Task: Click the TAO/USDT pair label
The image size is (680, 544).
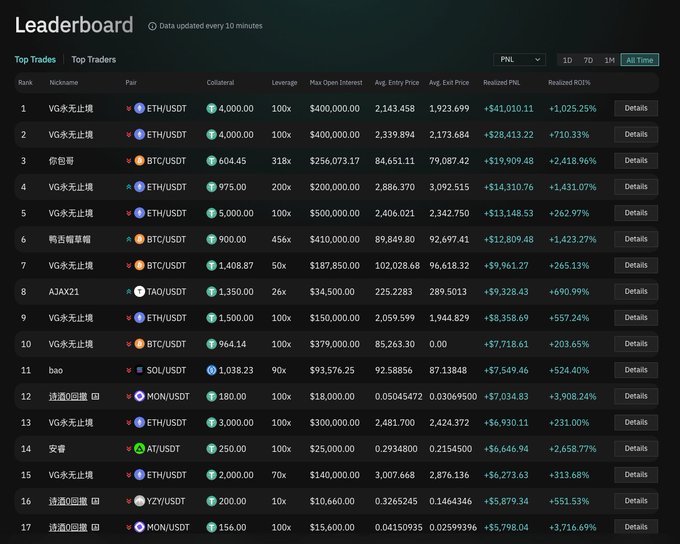Action: (x=167, y=292)
